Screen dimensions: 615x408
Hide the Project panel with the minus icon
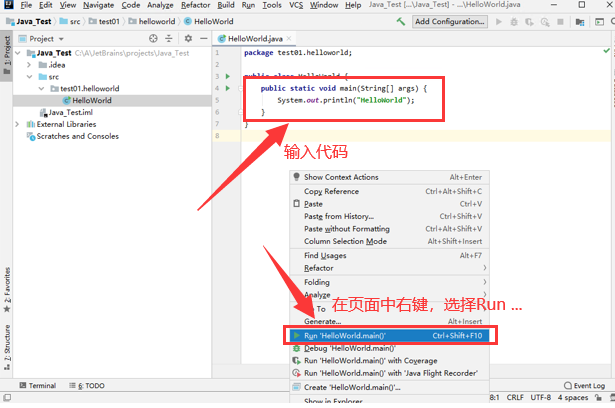204,38
